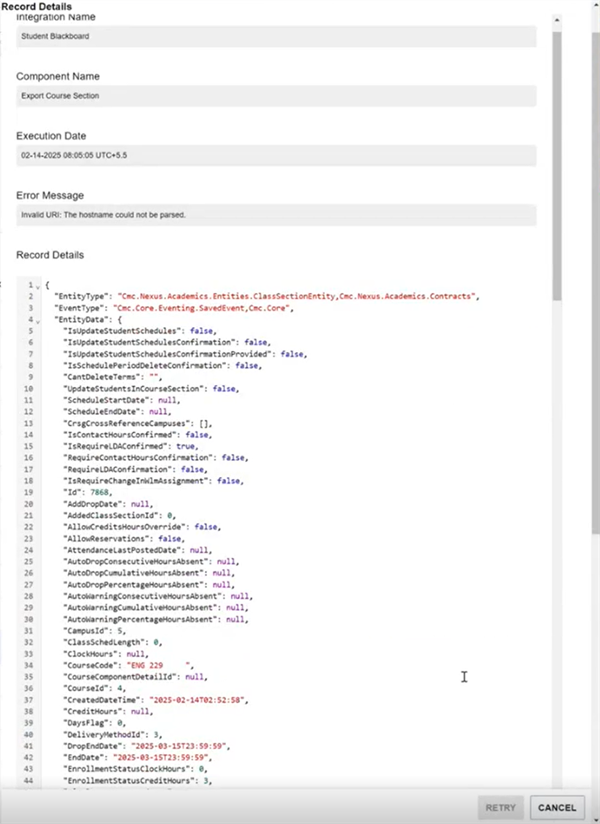Click the RETRY button
Viewport: 600px width, 824px height.
pos(500,808)
